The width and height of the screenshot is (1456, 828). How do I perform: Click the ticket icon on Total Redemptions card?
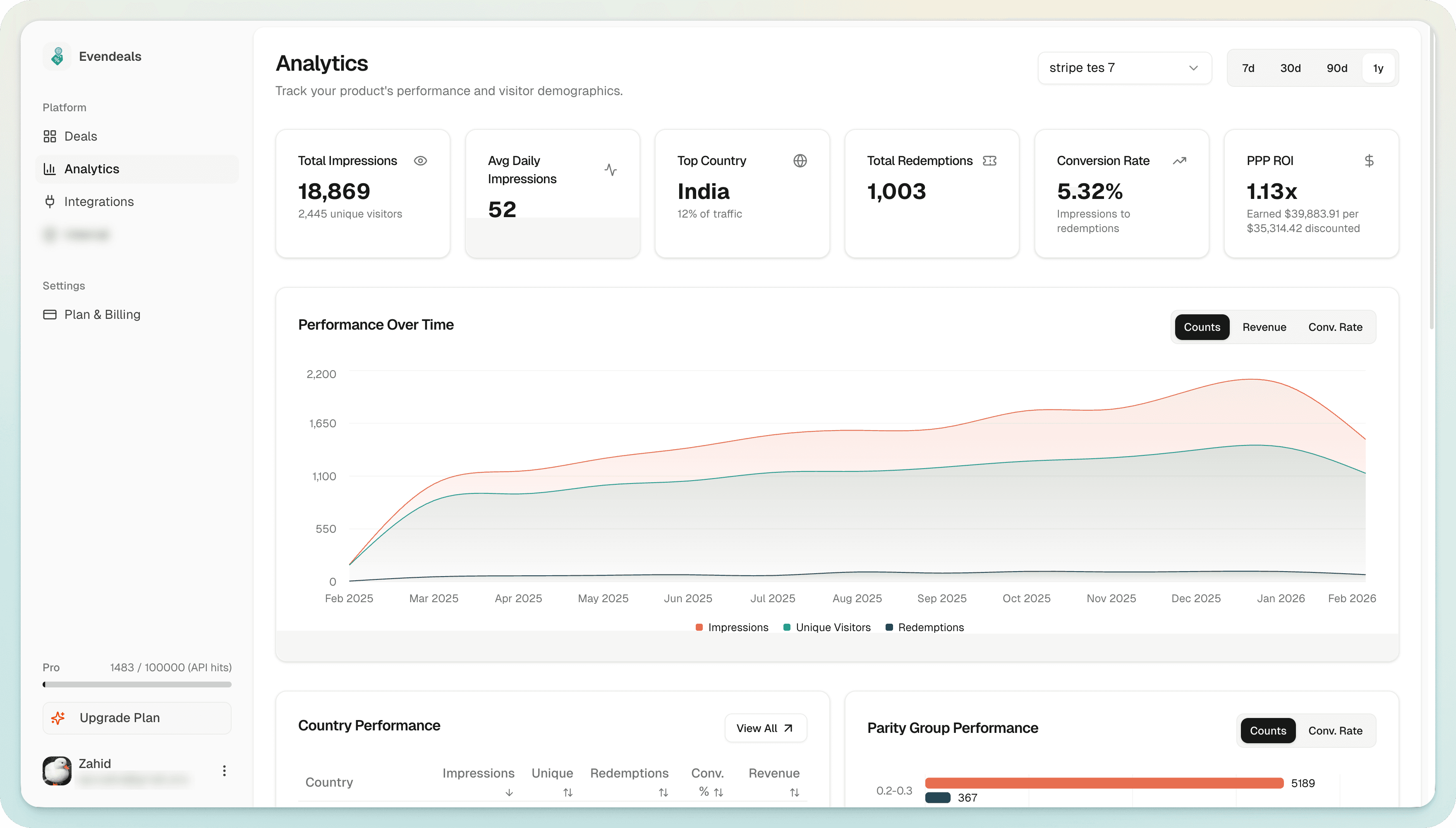click(x=989, y=160)
